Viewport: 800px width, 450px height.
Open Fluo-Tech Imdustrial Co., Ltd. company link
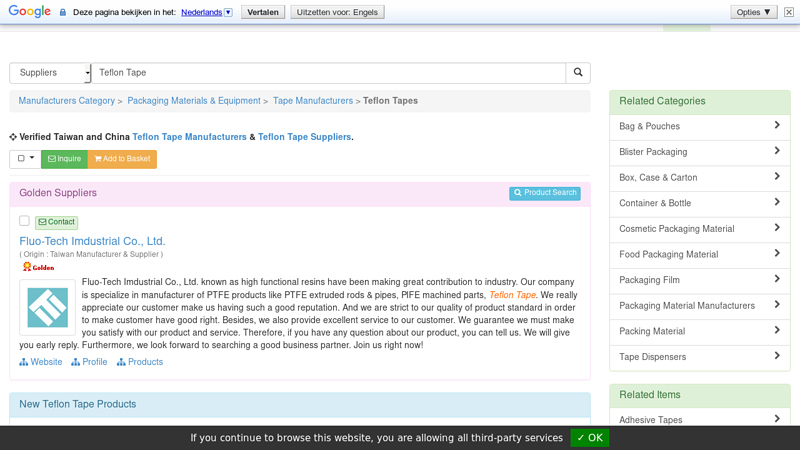coord(92,241)
